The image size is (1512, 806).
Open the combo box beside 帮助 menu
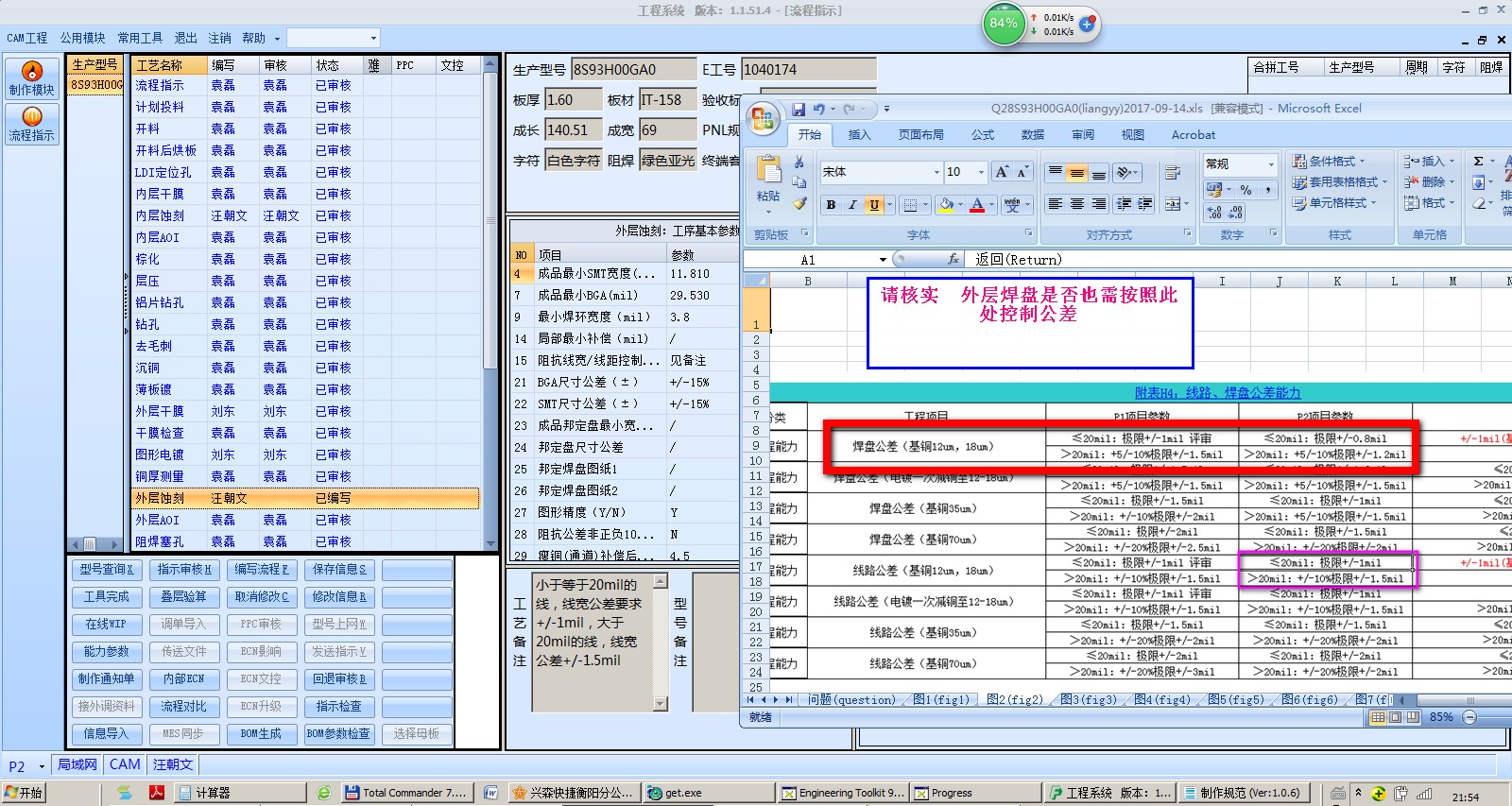pos(333,38)
